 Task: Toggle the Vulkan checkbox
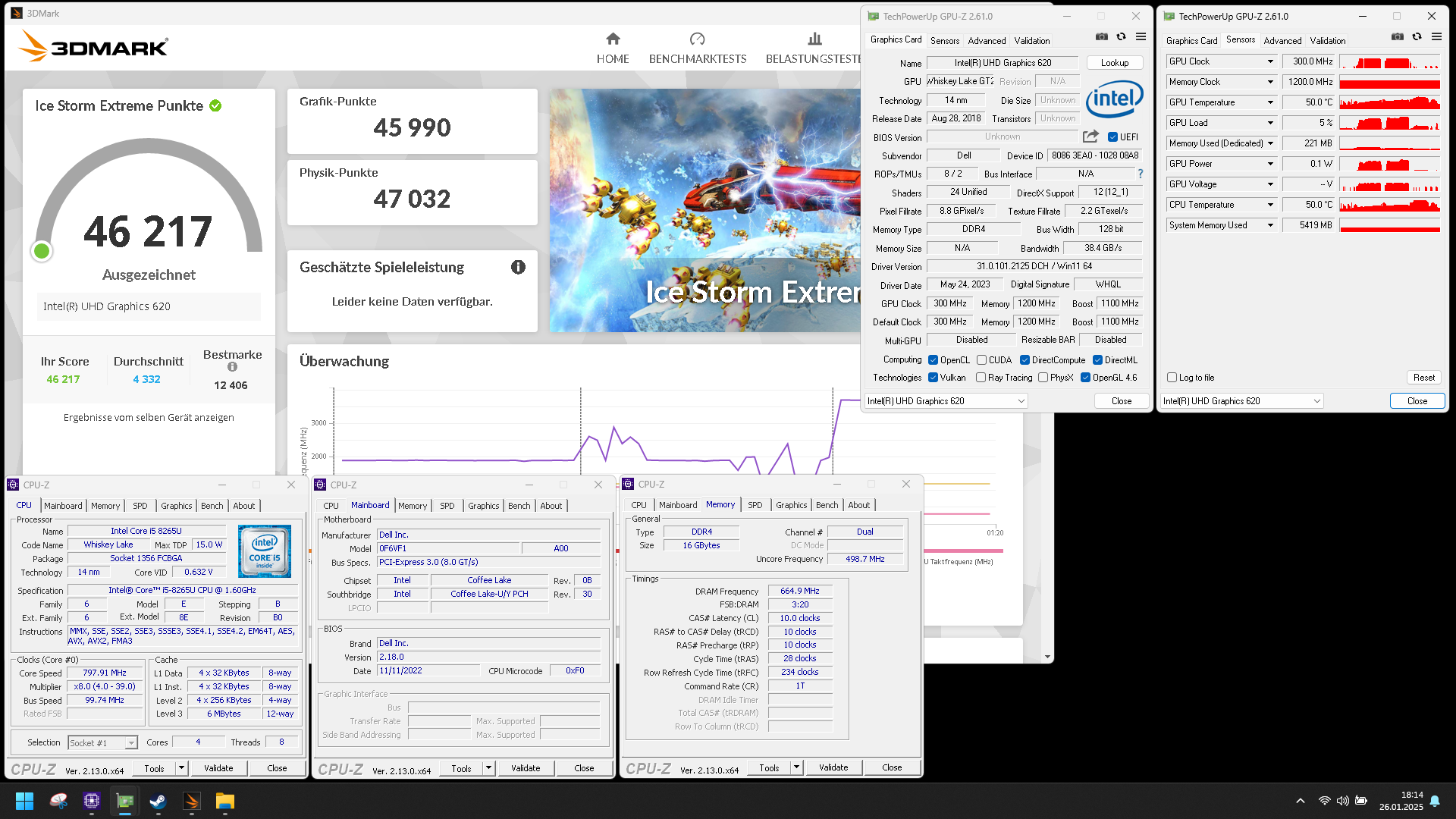point(934,378)
